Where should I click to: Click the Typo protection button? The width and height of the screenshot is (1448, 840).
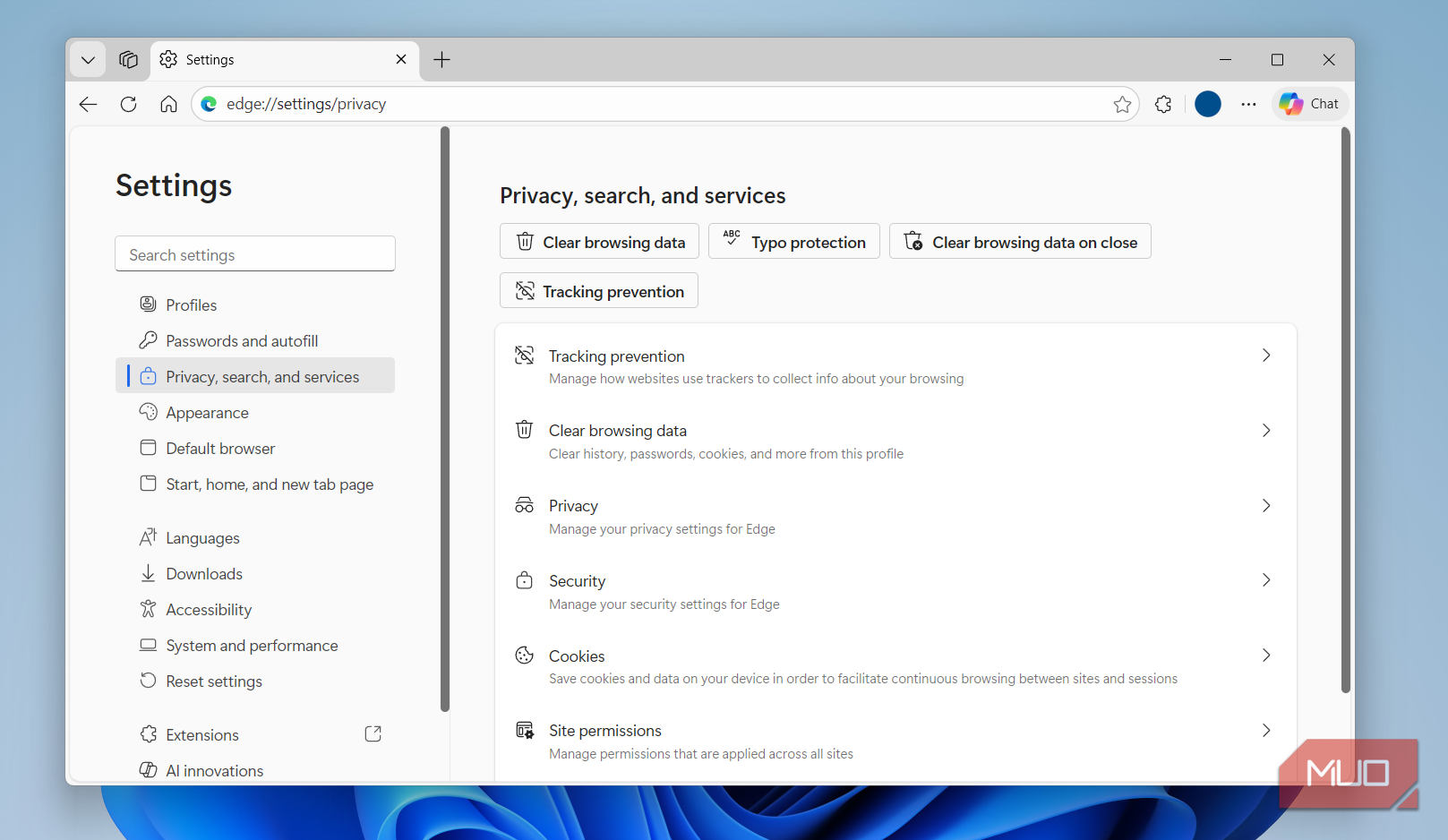click(793, 242)
